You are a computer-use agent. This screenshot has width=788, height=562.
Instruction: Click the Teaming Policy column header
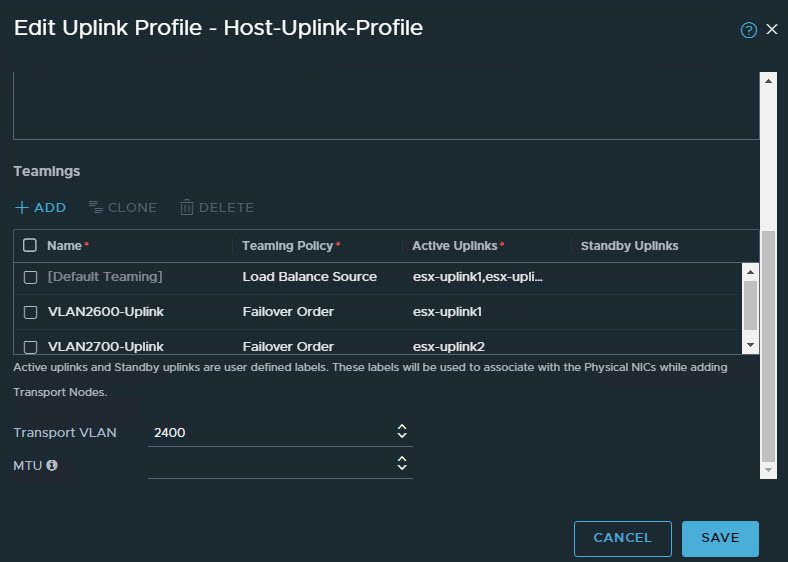pos(290,246)
